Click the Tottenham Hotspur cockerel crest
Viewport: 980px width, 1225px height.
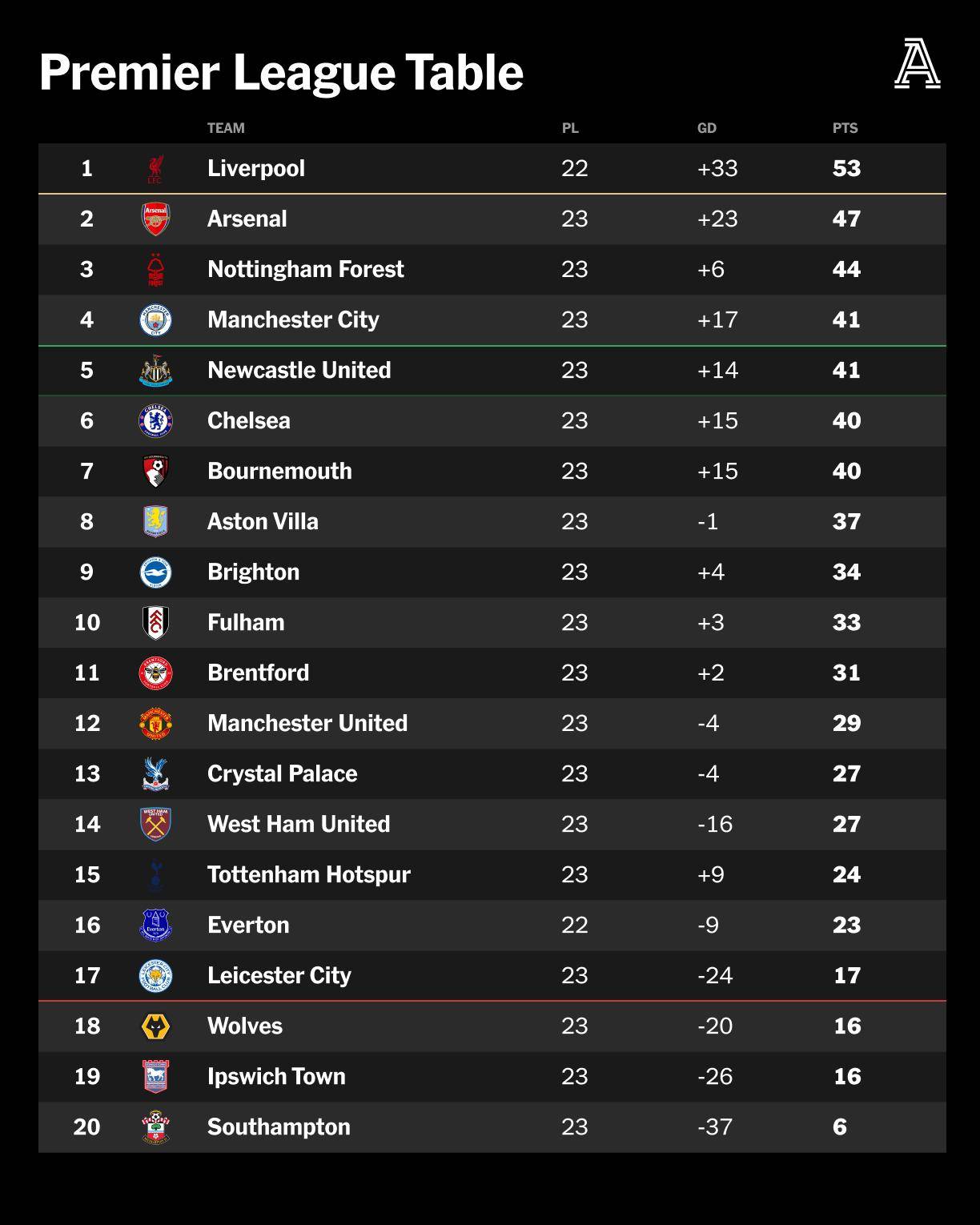155,875
